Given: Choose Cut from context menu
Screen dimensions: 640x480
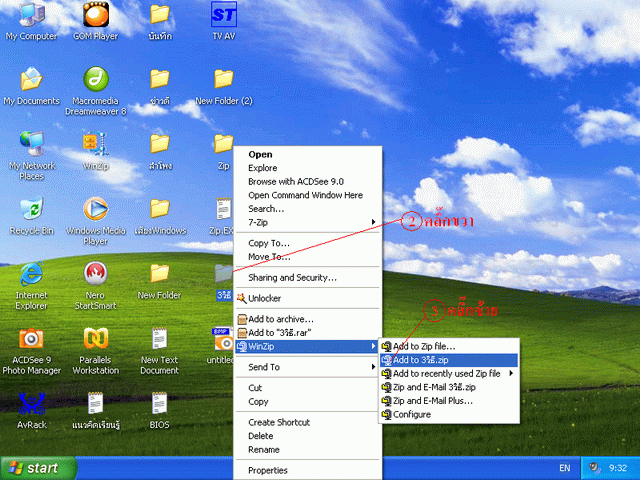Looking at the screenshot, I should [308, 388].
